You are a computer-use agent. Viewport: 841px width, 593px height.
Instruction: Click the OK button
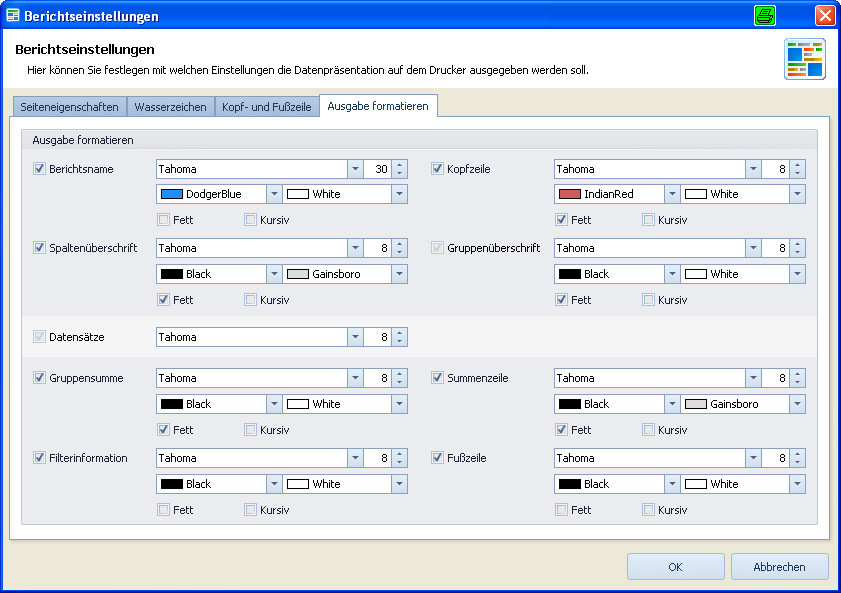(676, 567)
